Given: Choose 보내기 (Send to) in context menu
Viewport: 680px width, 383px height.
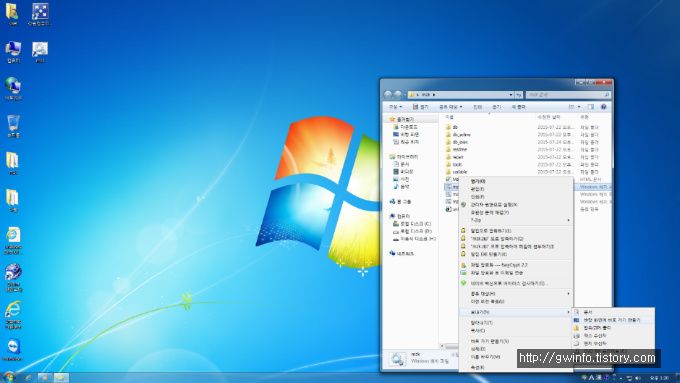Looking at the screenshot, I should point(516,312).
